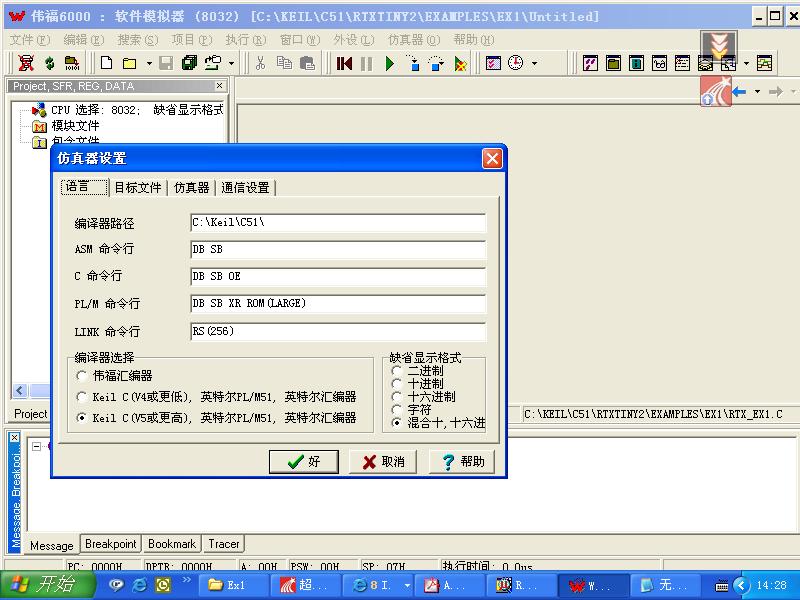The width and height of the screenshot is (800, 600).
Task: Click the clock timer toolbar icon
Action: [516, 63]
